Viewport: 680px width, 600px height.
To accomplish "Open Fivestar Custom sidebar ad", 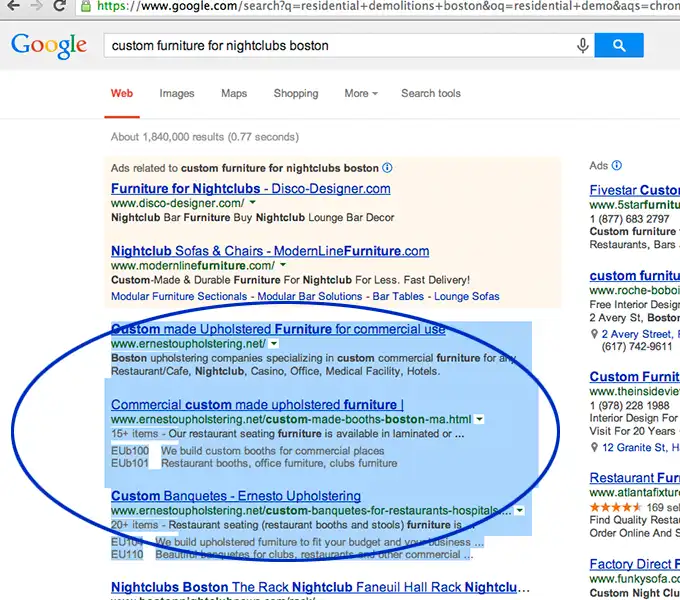I will point(634,190).
